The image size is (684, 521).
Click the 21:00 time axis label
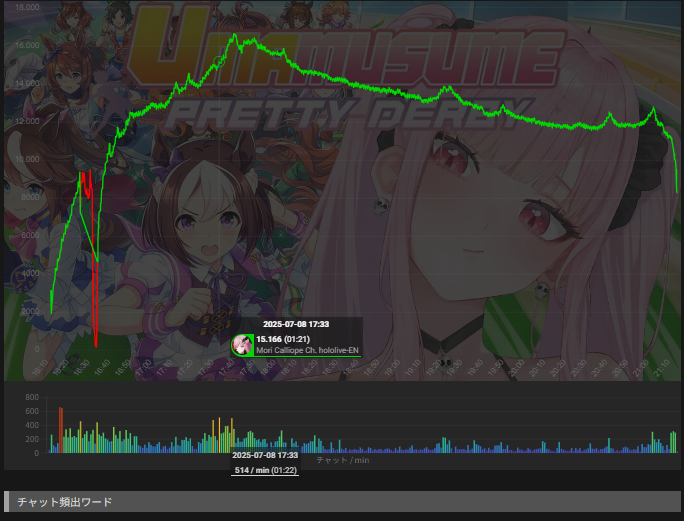(x=639, y=367)
